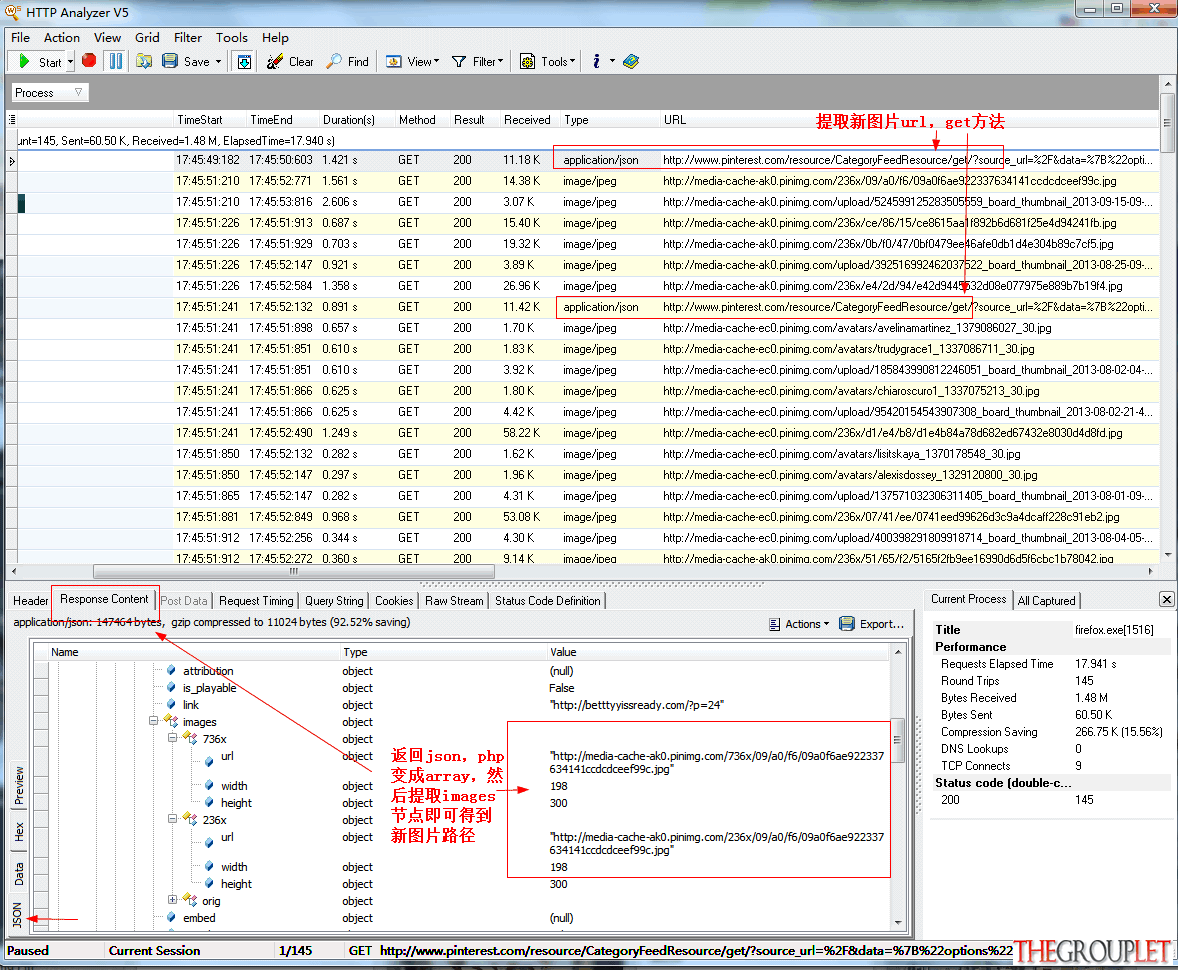This screenshot has height=970, width=1178.
Task: Click the JSON tree vertical scrollbar thumb
Action: (x=898, y=740)
